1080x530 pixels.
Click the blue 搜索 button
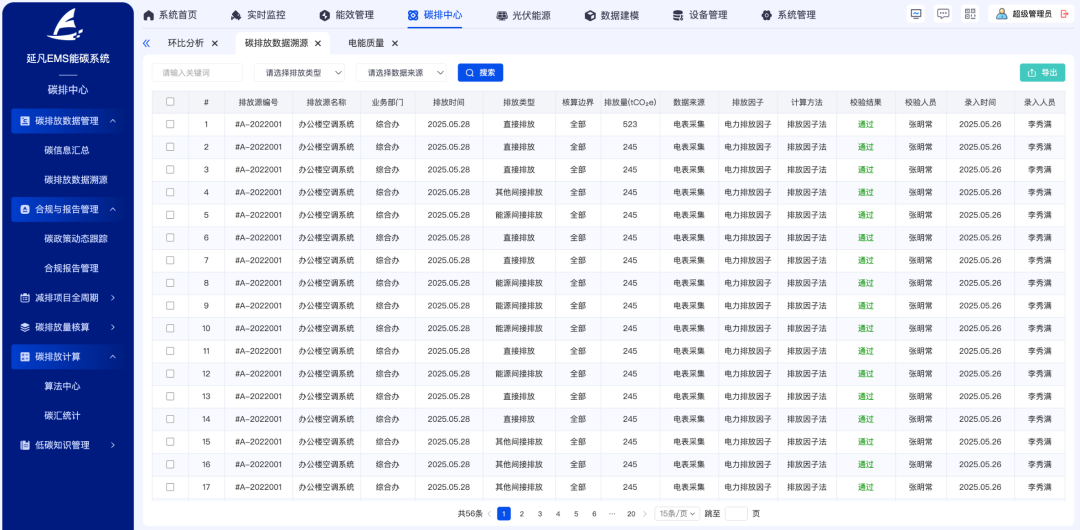480,73
